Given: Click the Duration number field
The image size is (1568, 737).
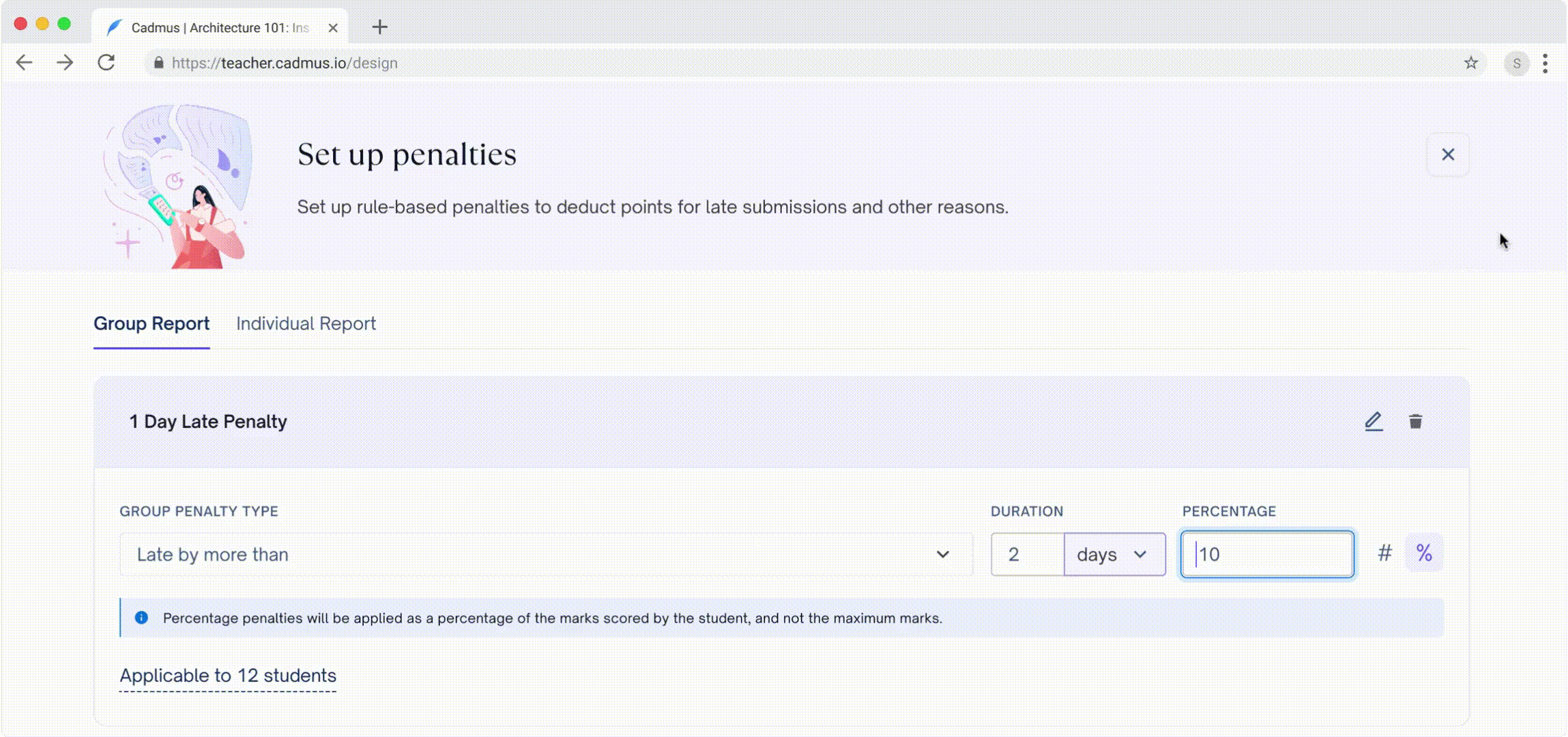Looking at the screenshot, I should 1026,554.
